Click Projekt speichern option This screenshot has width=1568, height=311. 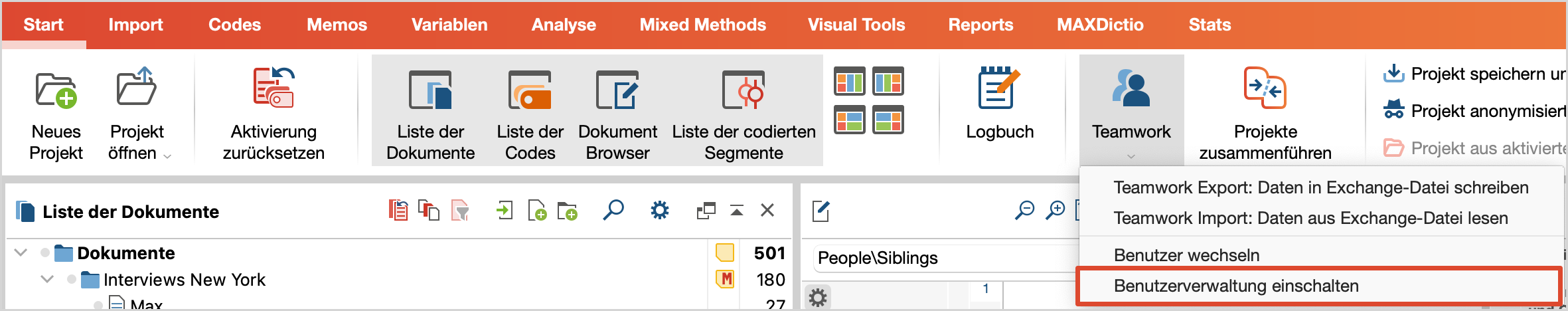point(1474,74)
